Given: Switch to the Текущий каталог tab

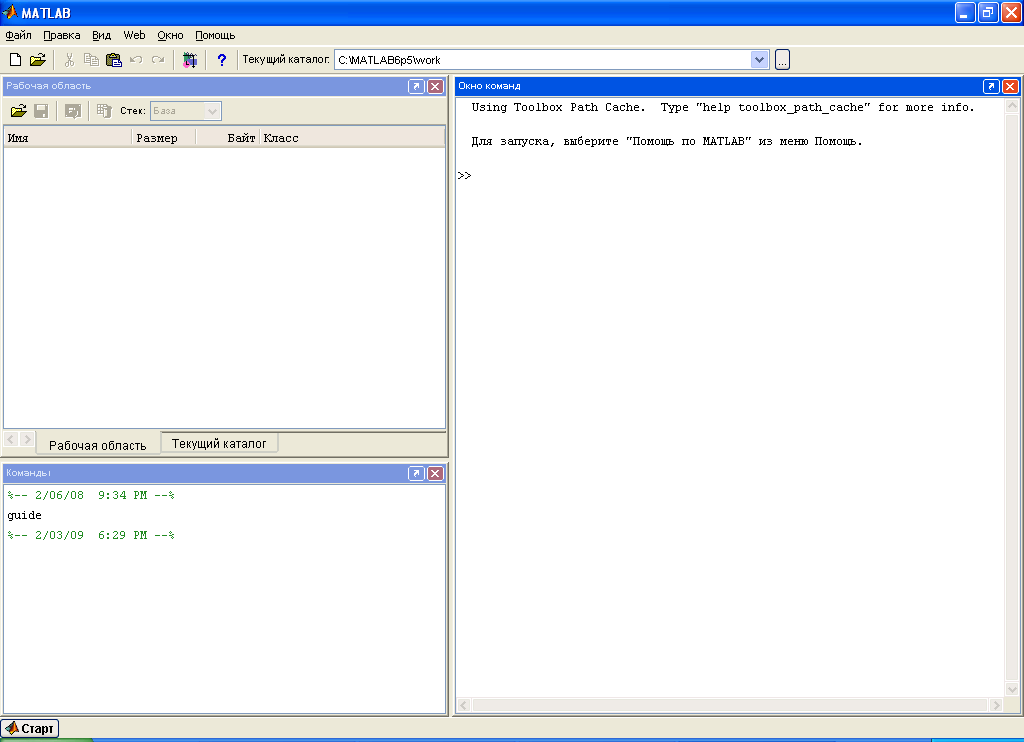Looking at the screenshot, I should pos(219,444).
